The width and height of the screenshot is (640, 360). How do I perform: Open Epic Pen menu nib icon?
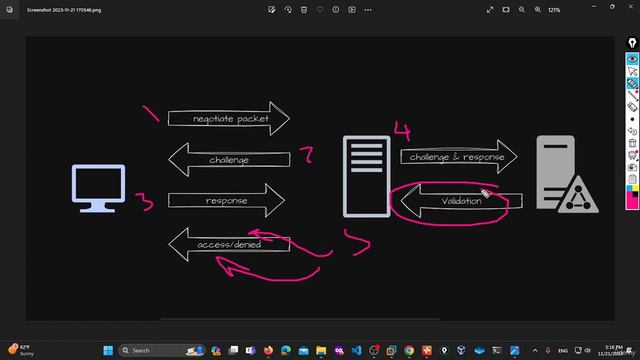pos(632,43)
